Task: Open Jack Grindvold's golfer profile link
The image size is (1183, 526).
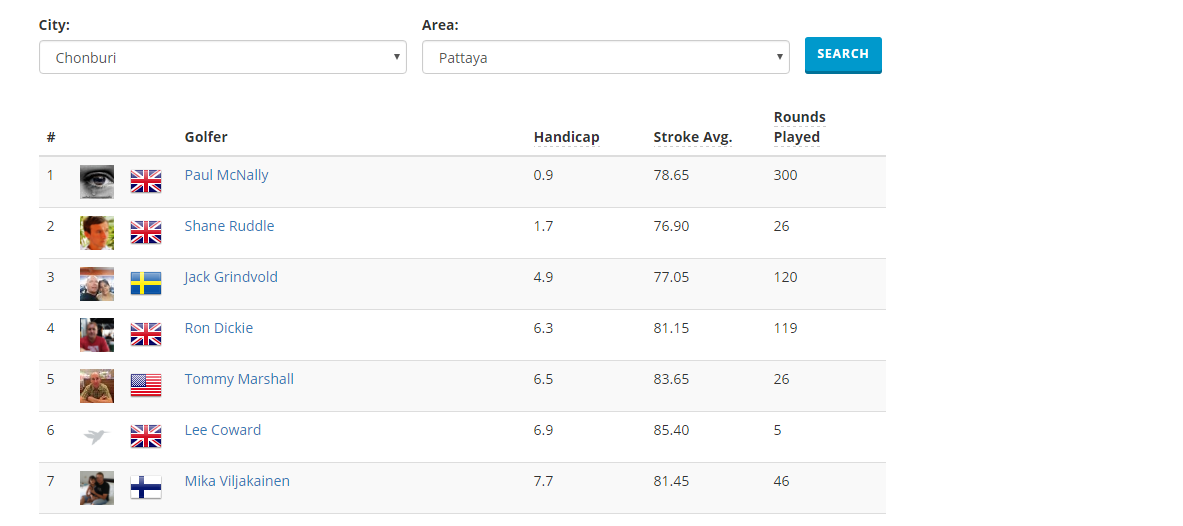Action: 231,277
